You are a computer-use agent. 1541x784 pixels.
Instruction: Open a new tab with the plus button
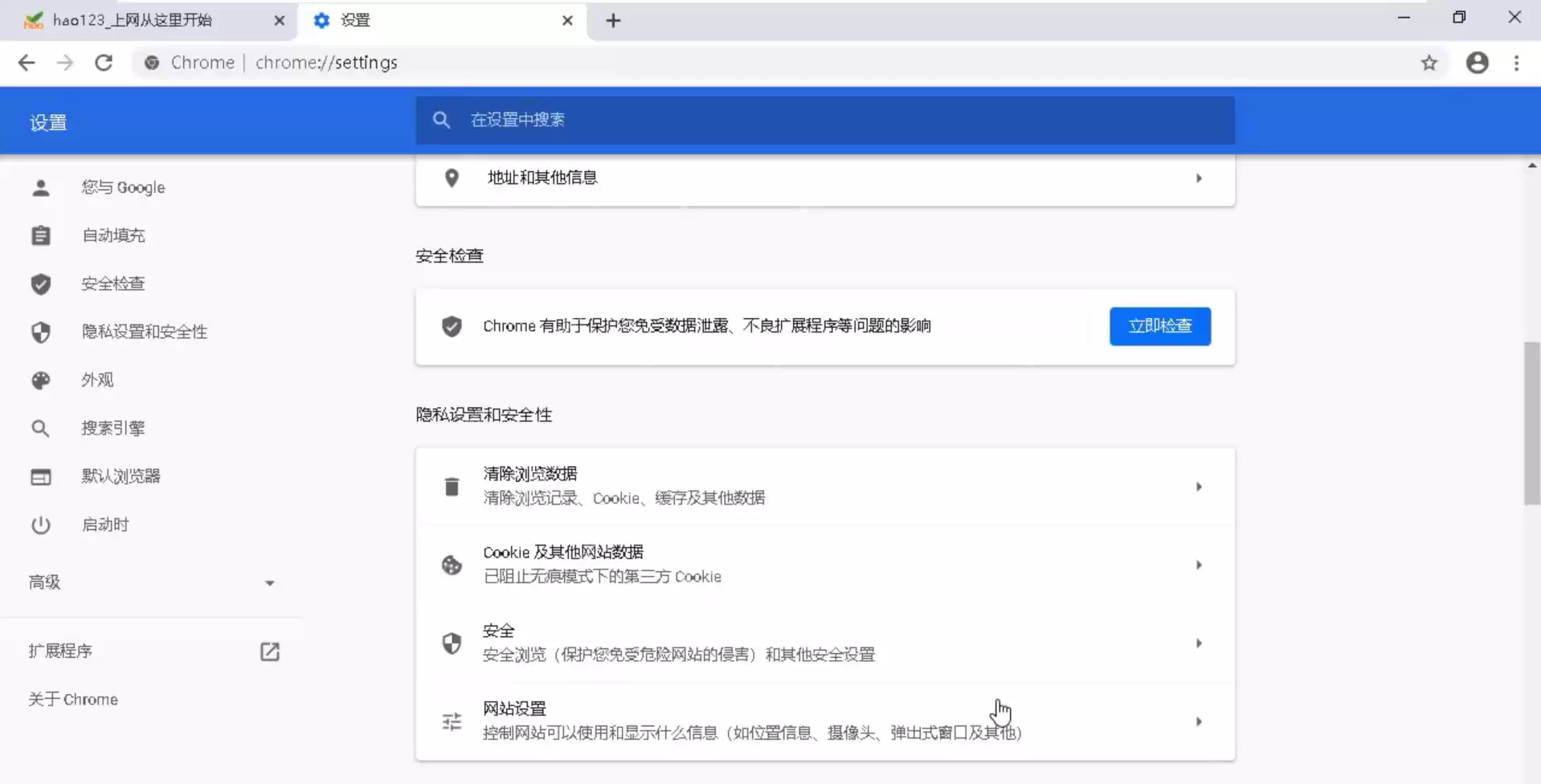pyautogui.click(x=613, y=20)
